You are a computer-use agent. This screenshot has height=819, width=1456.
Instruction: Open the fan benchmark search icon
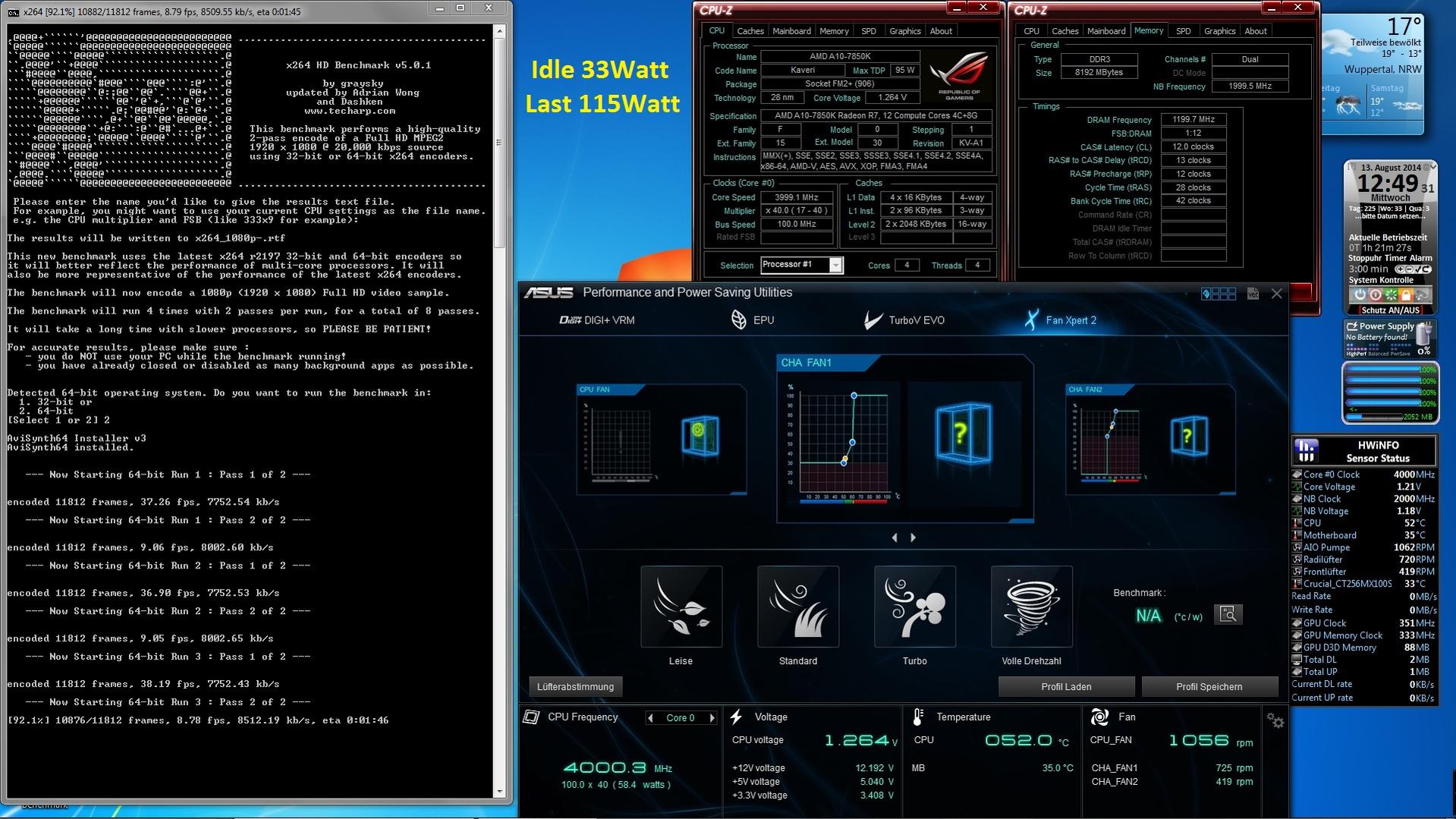click(x=1228, y=614)
